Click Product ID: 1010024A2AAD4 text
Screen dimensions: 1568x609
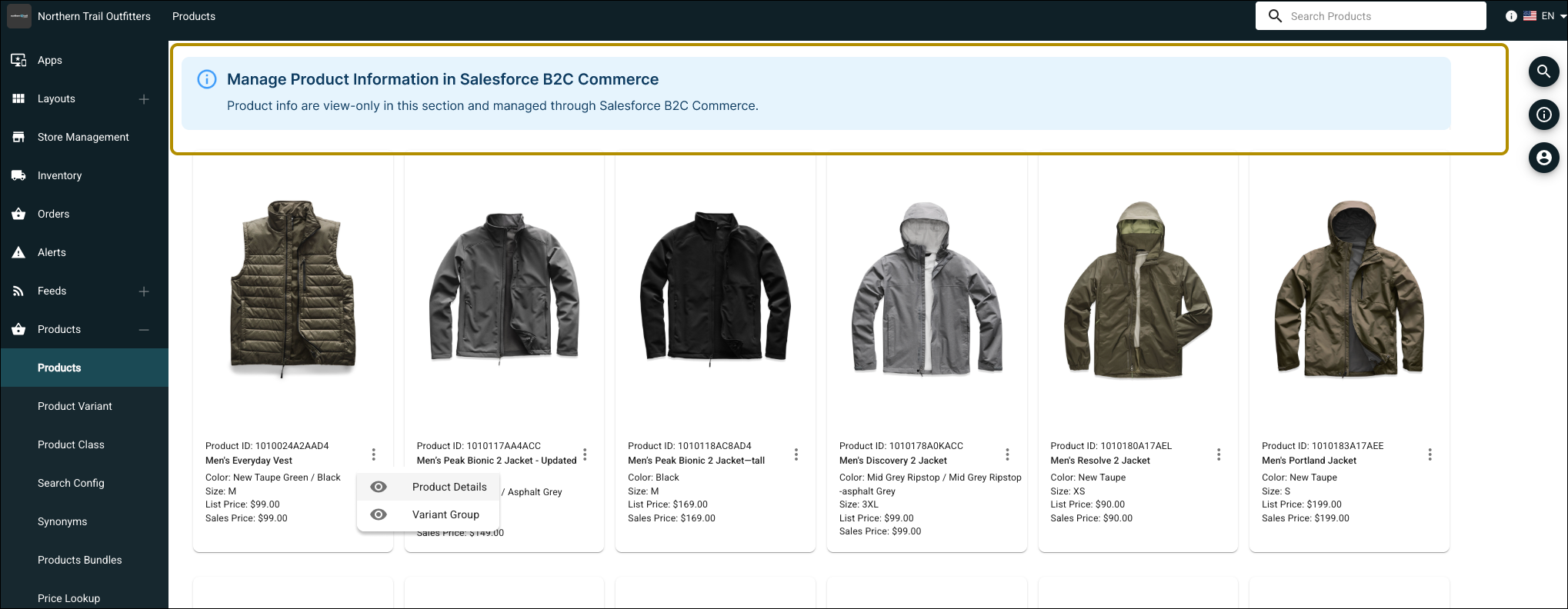[x=267, y=446]
